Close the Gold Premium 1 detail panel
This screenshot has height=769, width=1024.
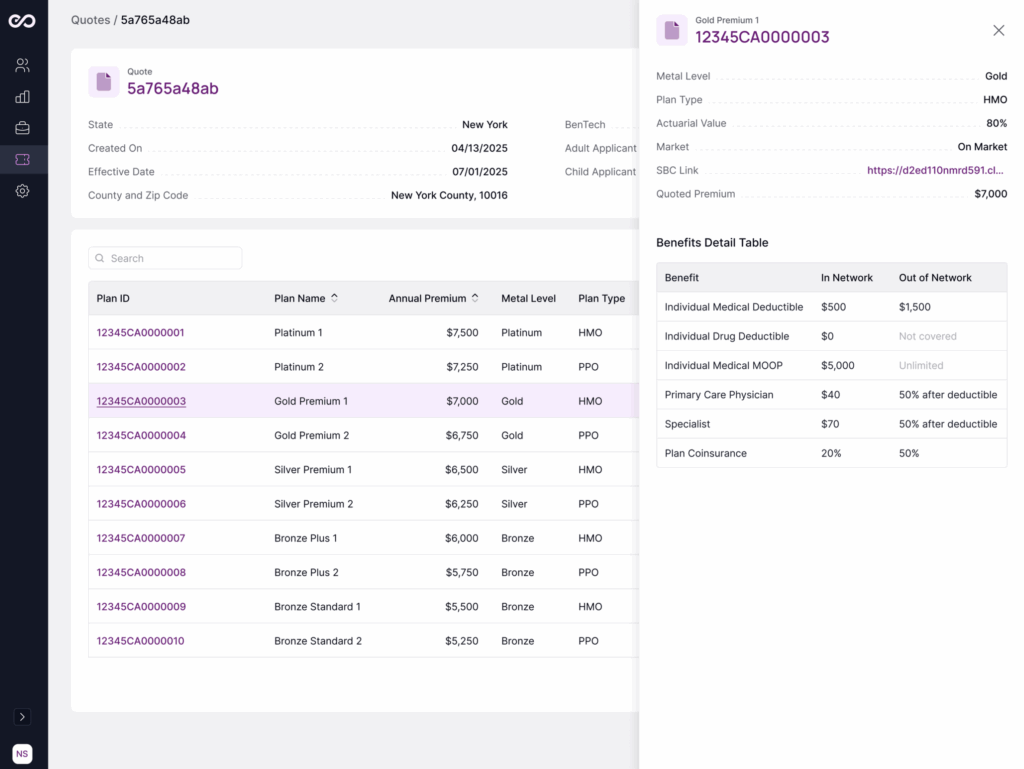click(998, 31)
